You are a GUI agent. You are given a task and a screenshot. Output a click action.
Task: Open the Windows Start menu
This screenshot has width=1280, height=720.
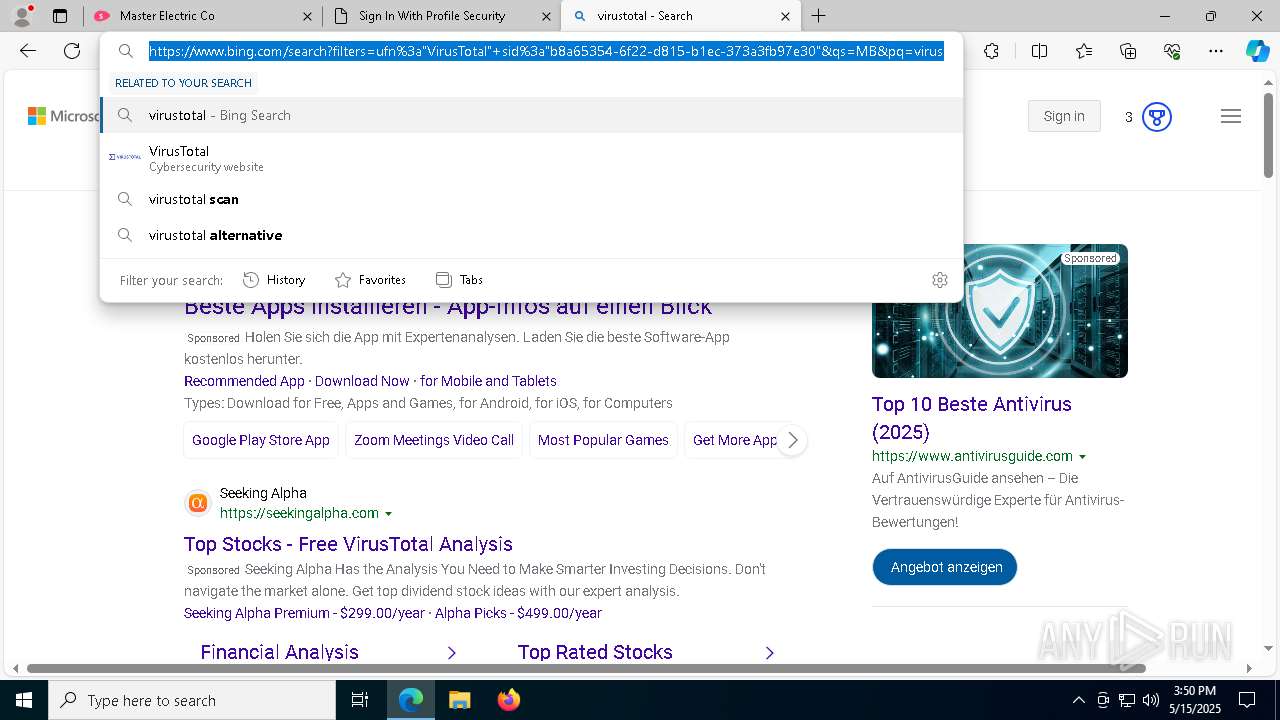tap(24, 700)
